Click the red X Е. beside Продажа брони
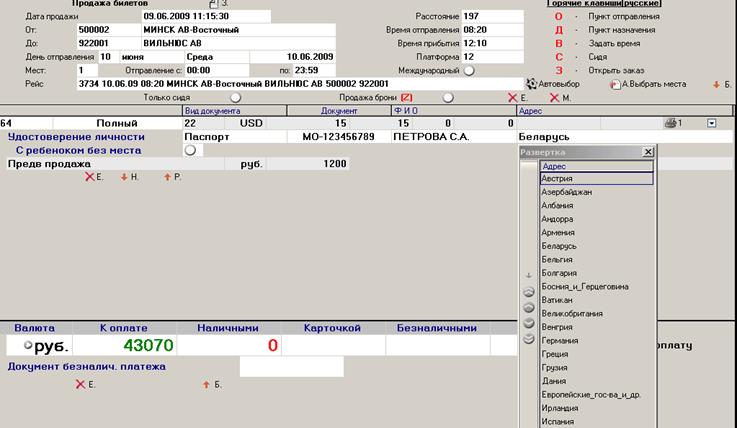737x428 pixels. point(513,98)
